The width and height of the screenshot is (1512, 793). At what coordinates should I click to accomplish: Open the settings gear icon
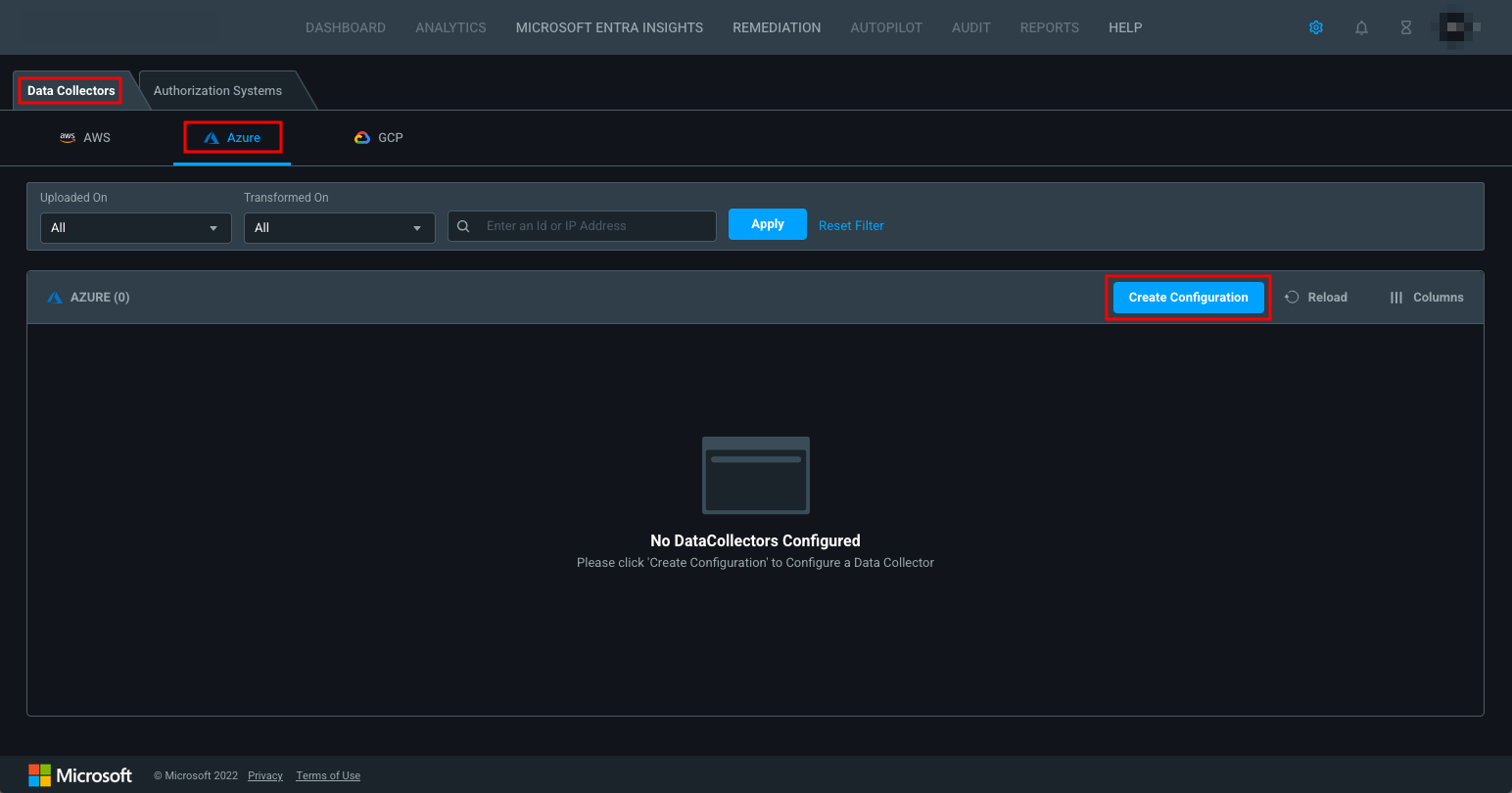(1315, 27)
